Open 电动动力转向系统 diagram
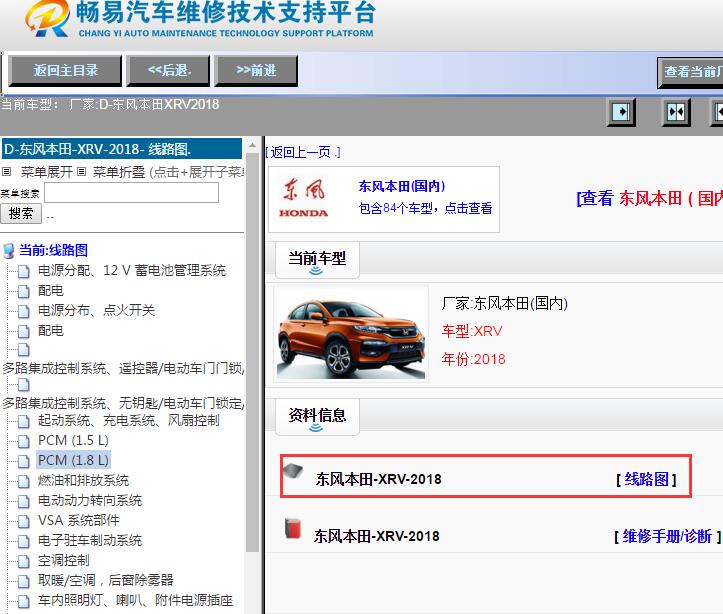Screen dimensions: 723x614 pos(89,500)
